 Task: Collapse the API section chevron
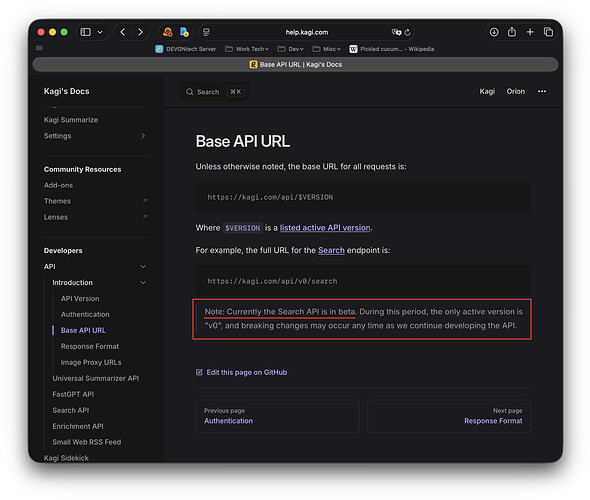(143, 266)
